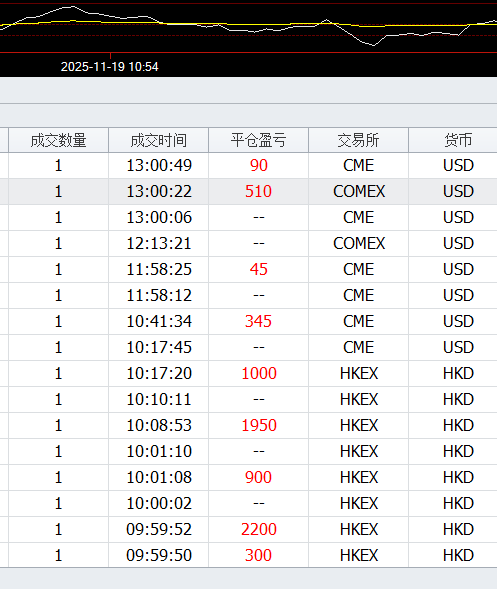Click the profit value 1000
Viewport: 497px width, 589px height.
click(x=259, y=373)
